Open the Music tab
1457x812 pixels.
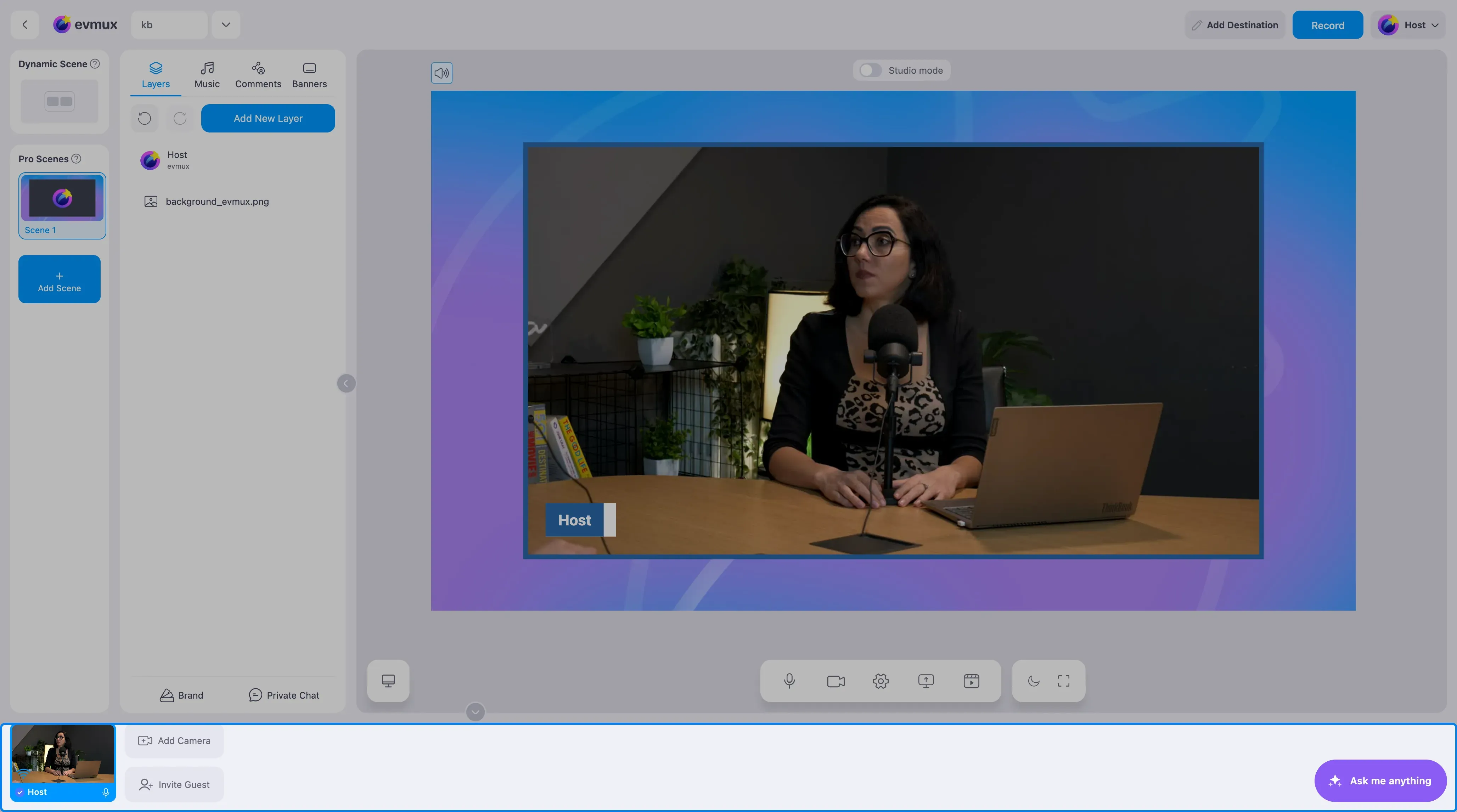207,76
